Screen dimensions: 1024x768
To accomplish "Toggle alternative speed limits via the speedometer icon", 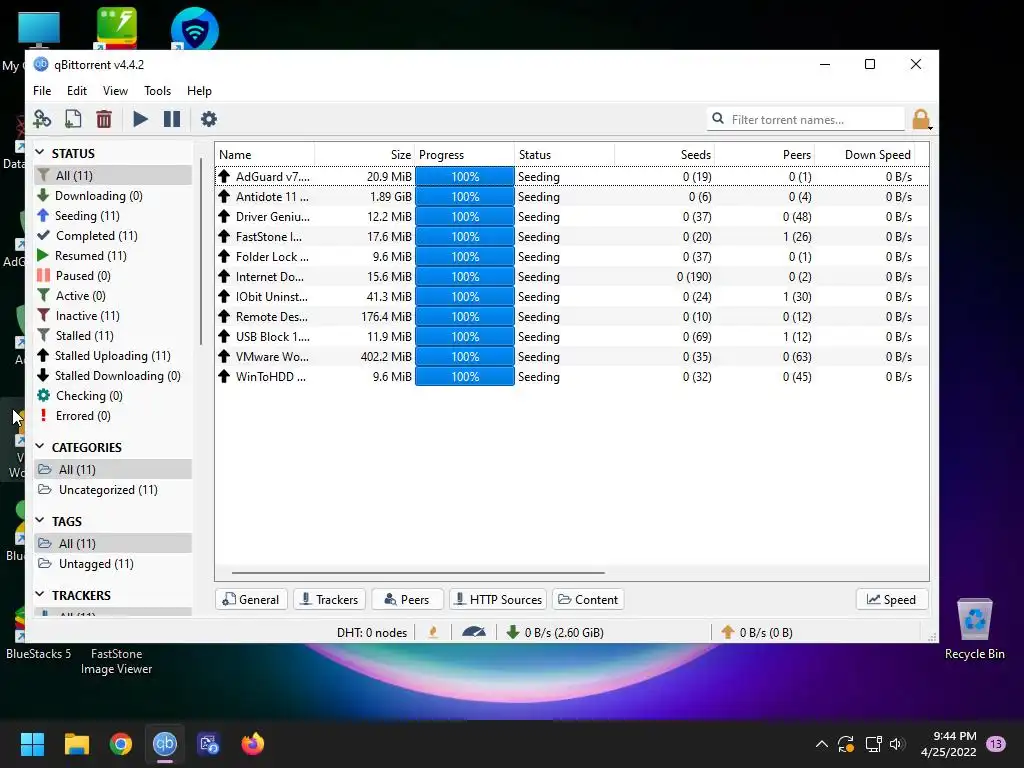I will pos(473,632).
